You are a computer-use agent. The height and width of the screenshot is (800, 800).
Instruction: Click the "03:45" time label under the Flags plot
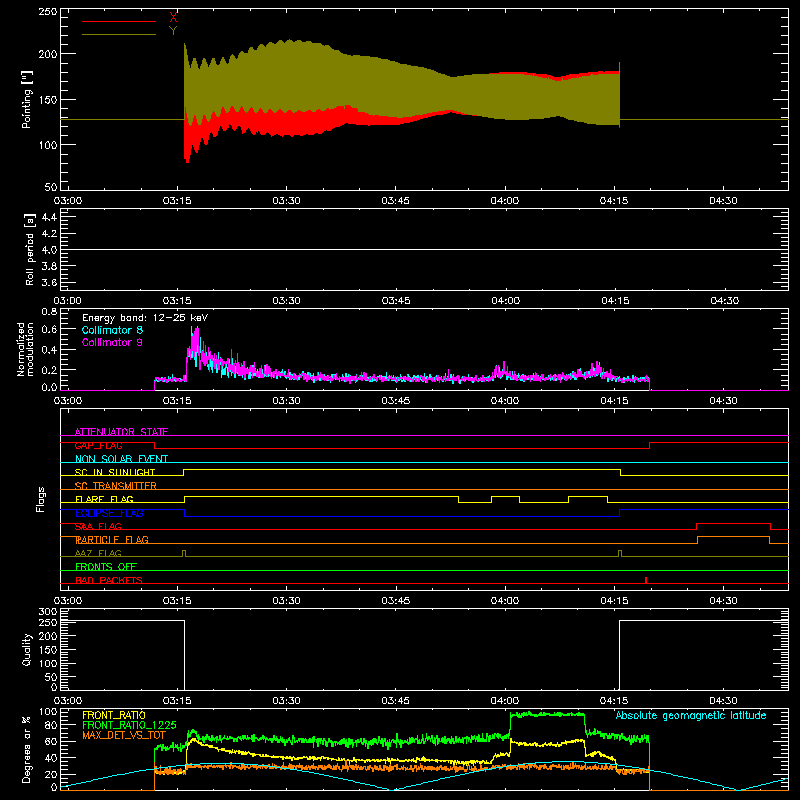pos(396,601)
